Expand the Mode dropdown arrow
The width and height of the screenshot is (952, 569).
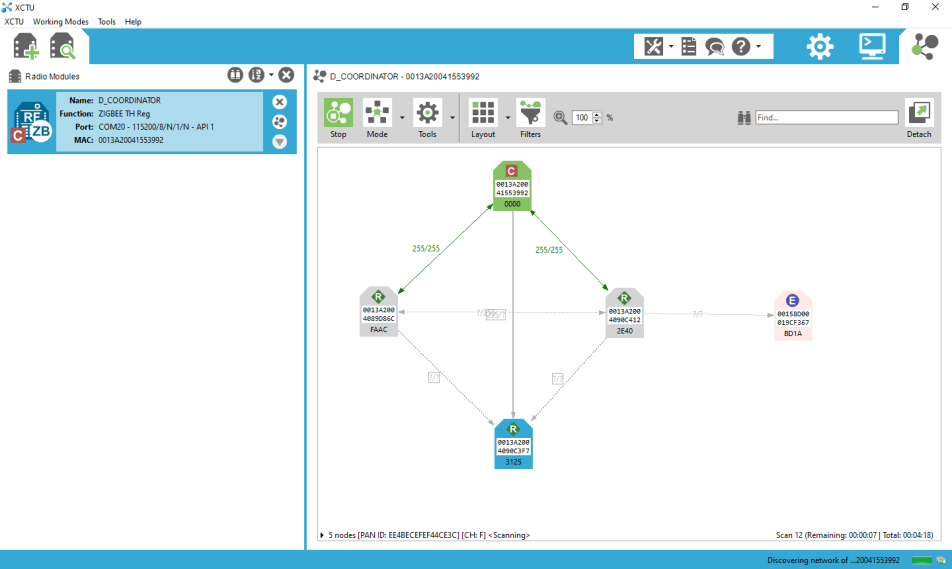[x=402, y=117]
